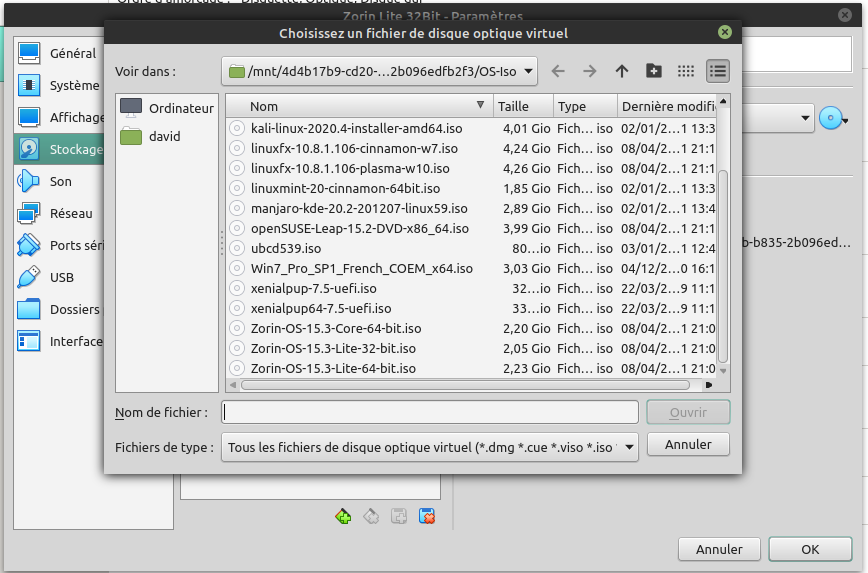
Task: Click the back navigation arrow
Action: [558, 71]
